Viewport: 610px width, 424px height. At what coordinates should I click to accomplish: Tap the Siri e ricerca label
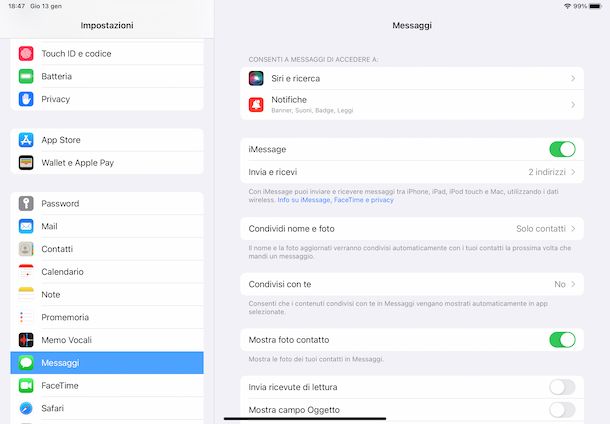296,78
